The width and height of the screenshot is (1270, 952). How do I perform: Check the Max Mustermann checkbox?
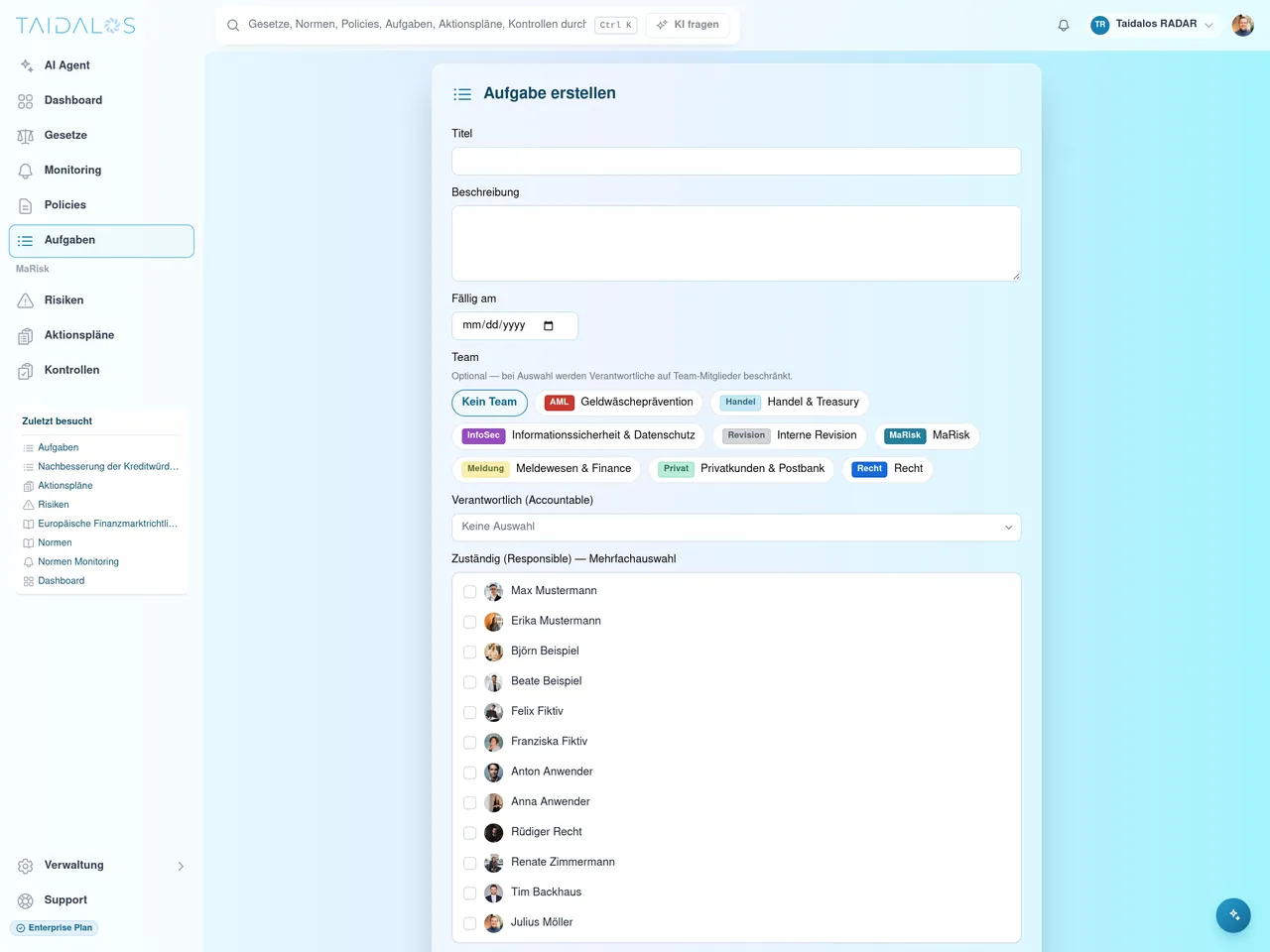point(470,592)
